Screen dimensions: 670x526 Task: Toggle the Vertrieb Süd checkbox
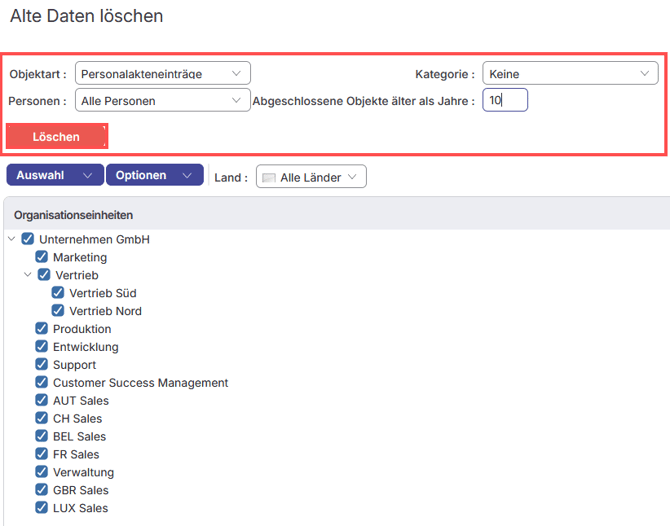pyautogui.click(x=58, y=293)
